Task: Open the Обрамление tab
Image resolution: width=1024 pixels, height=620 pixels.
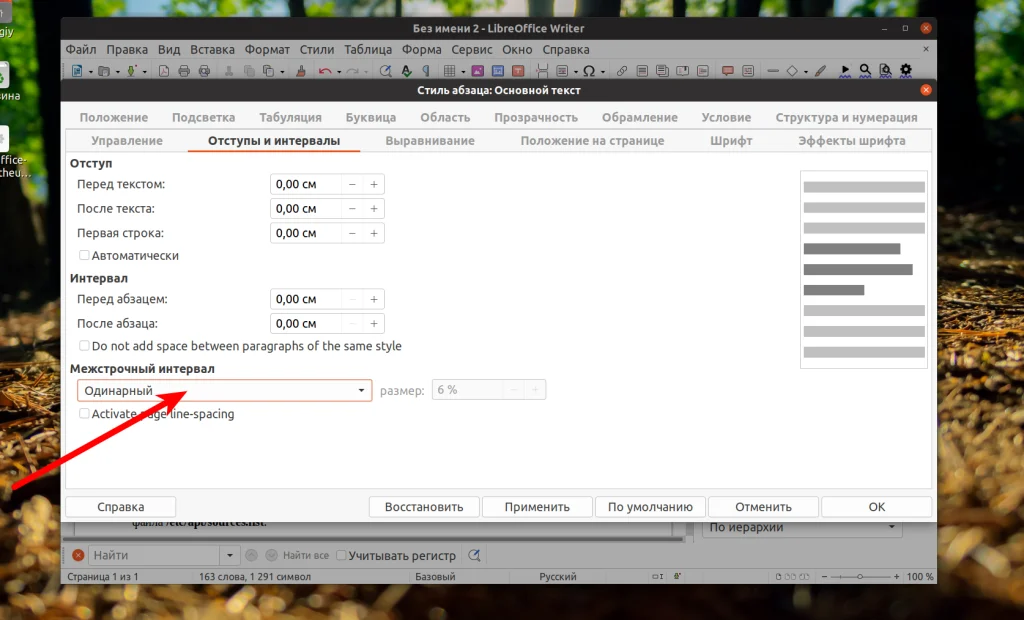Action: click(639, 118)
